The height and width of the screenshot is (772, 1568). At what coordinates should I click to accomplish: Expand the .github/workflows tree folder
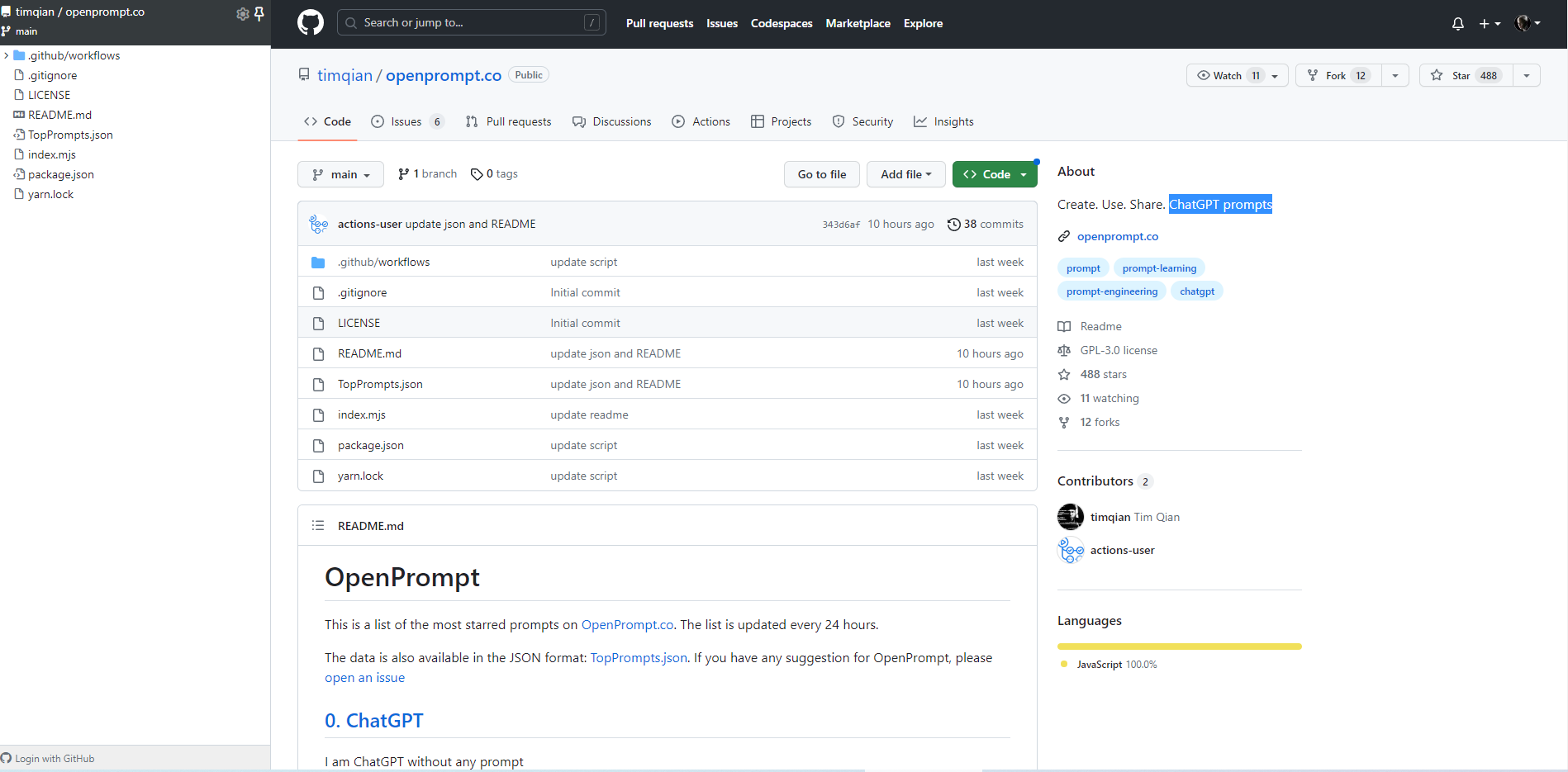[7, 55]
